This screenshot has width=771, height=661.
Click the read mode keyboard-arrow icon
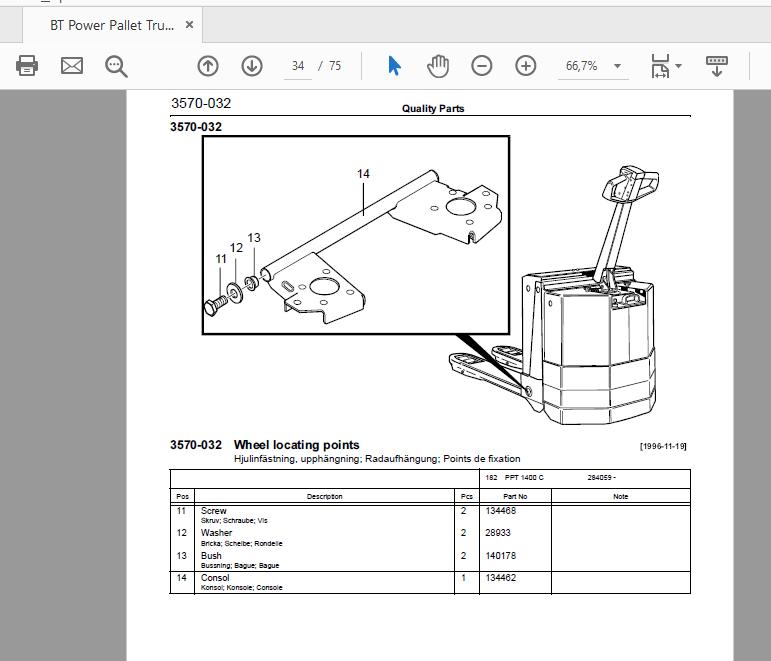716,66
